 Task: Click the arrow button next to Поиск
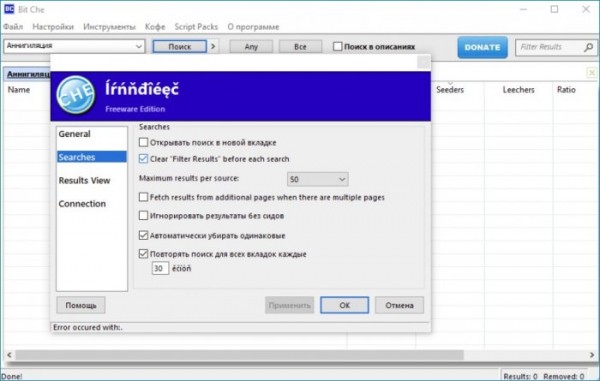tap(213, 46)
